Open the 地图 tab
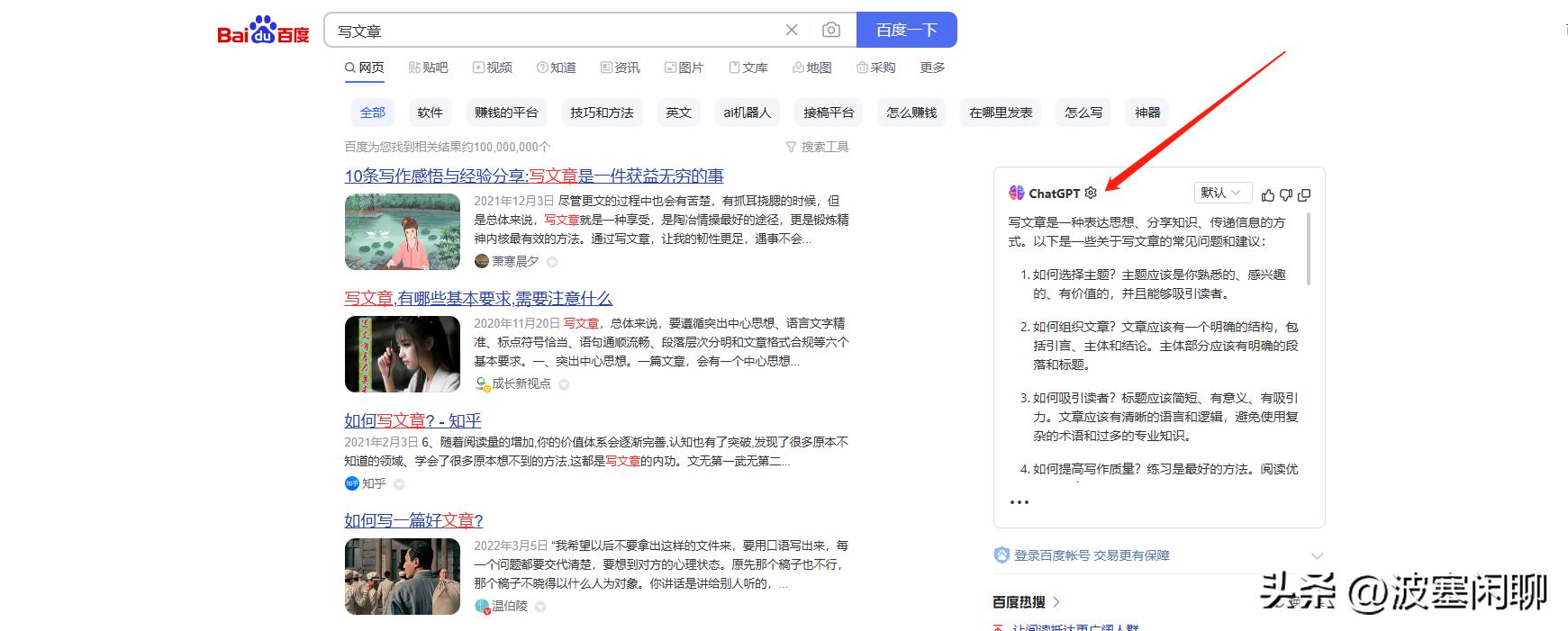This screenshot has width=1568, height=631. [x=812, y=68]
